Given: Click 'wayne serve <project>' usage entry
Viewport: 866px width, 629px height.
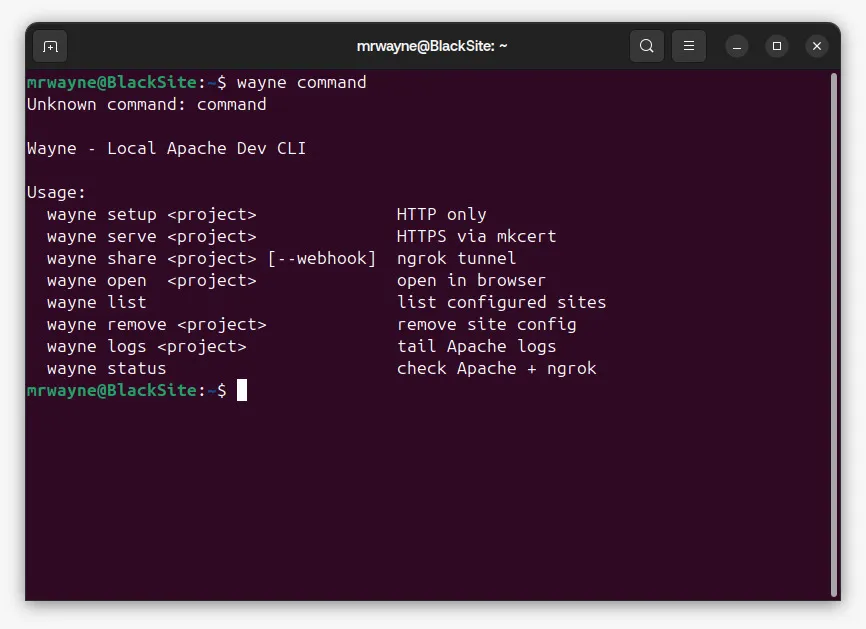Looking at the screenshot, I should [x=152, y=236].
